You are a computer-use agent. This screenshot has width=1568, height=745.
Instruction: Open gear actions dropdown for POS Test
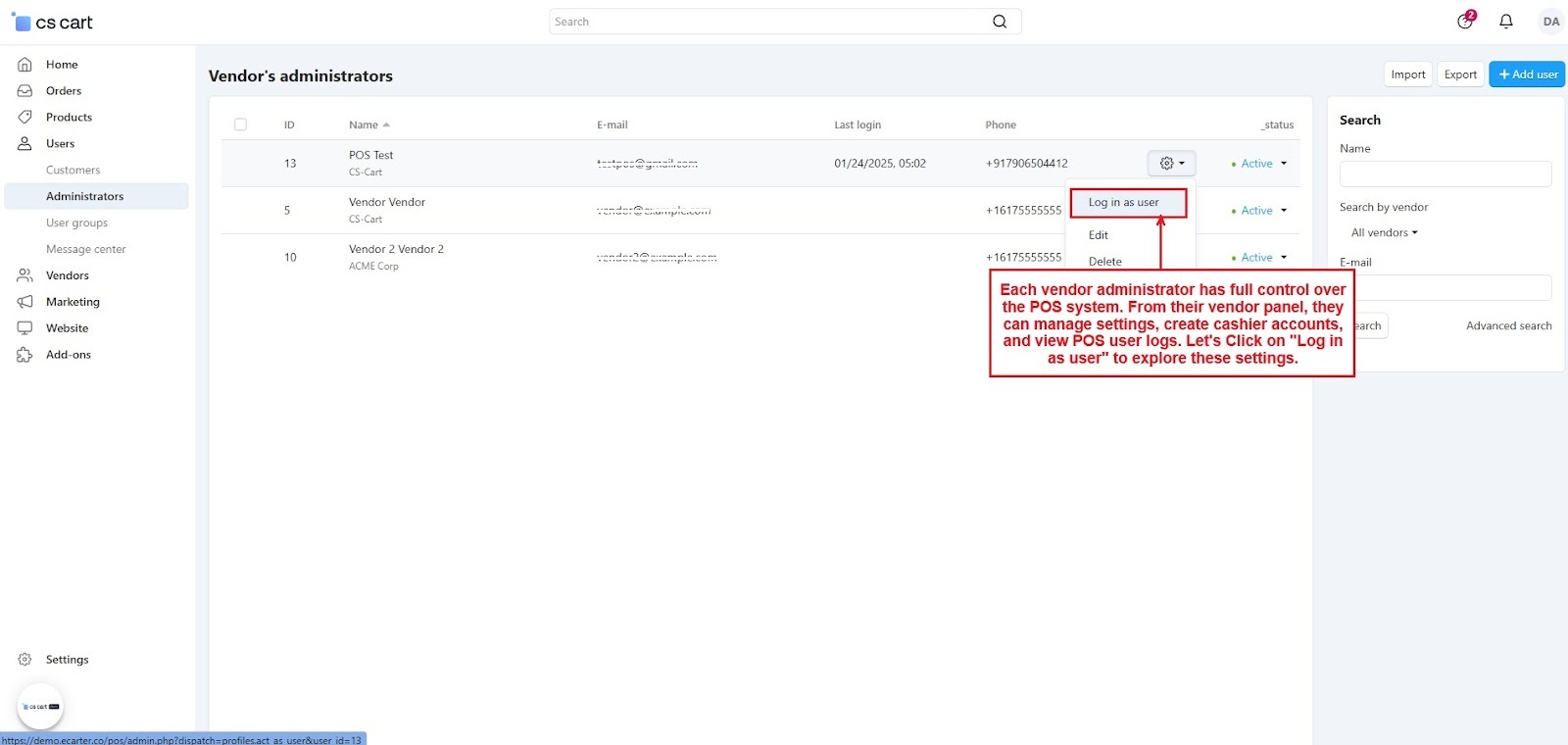1171,164
